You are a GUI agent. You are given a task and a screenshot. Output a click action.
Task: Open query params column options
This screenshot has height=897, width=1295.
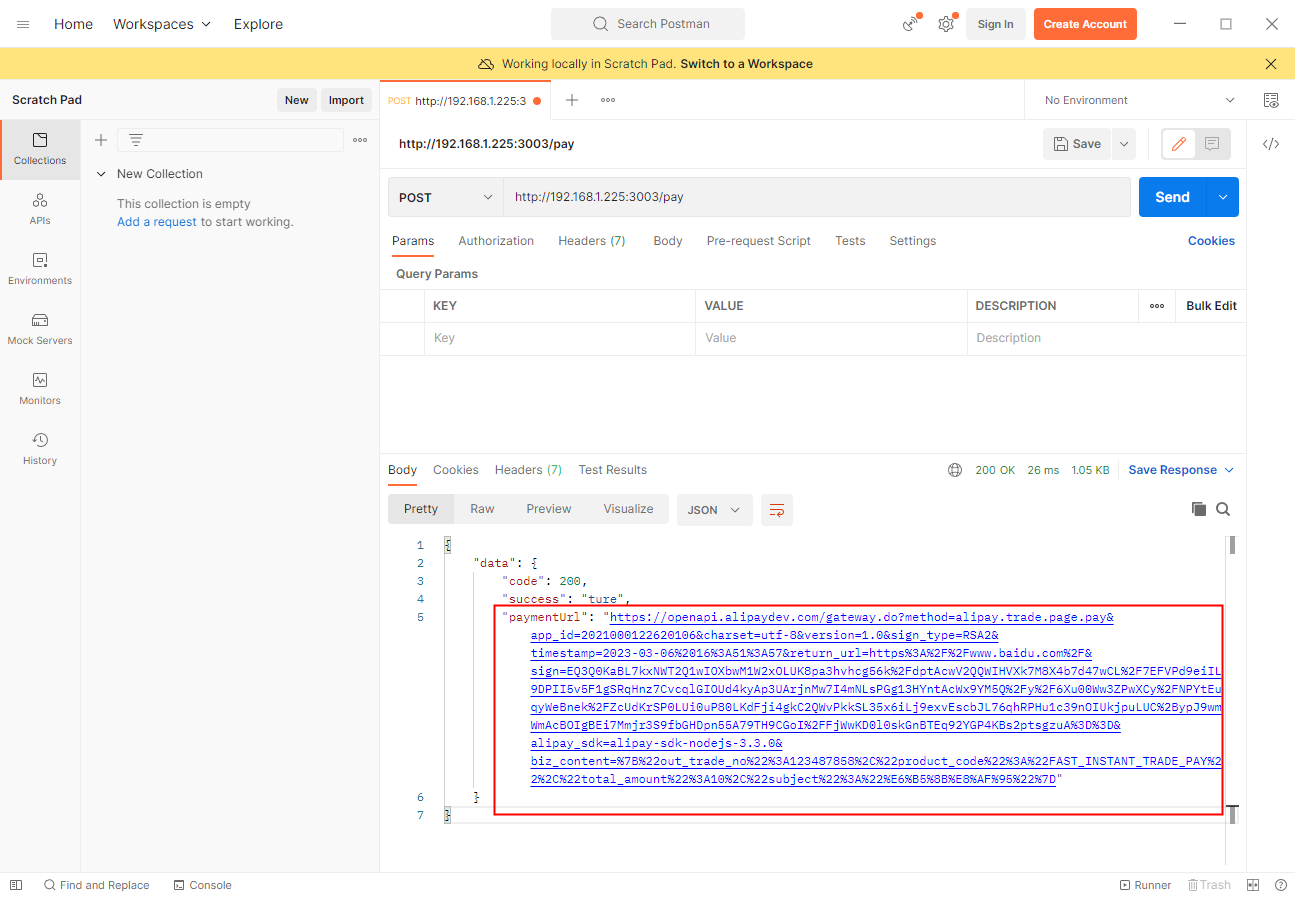coord(1157,306)
